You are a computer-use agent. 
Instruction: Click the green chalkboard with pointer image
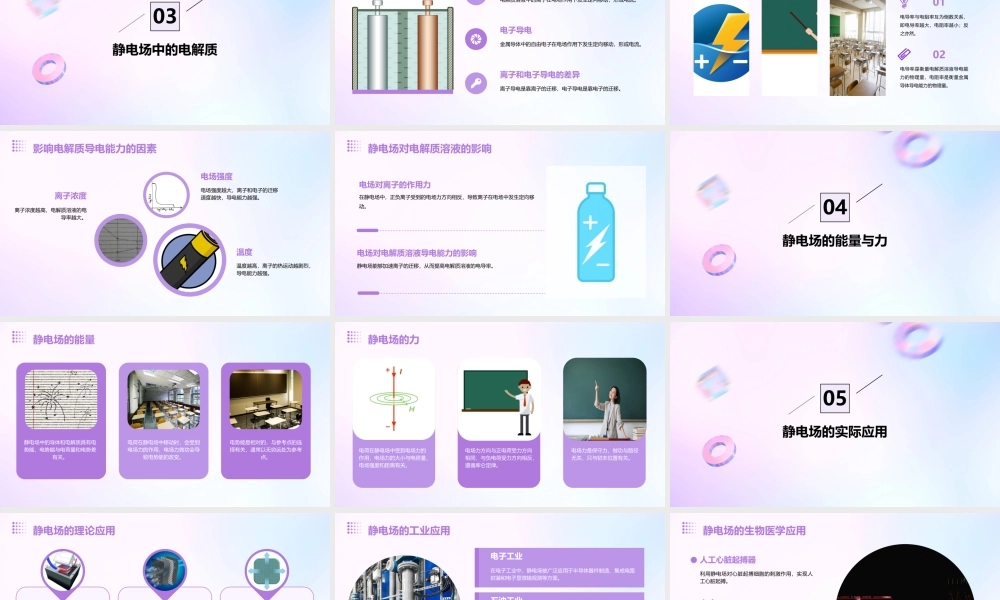[x=789, y=27]
